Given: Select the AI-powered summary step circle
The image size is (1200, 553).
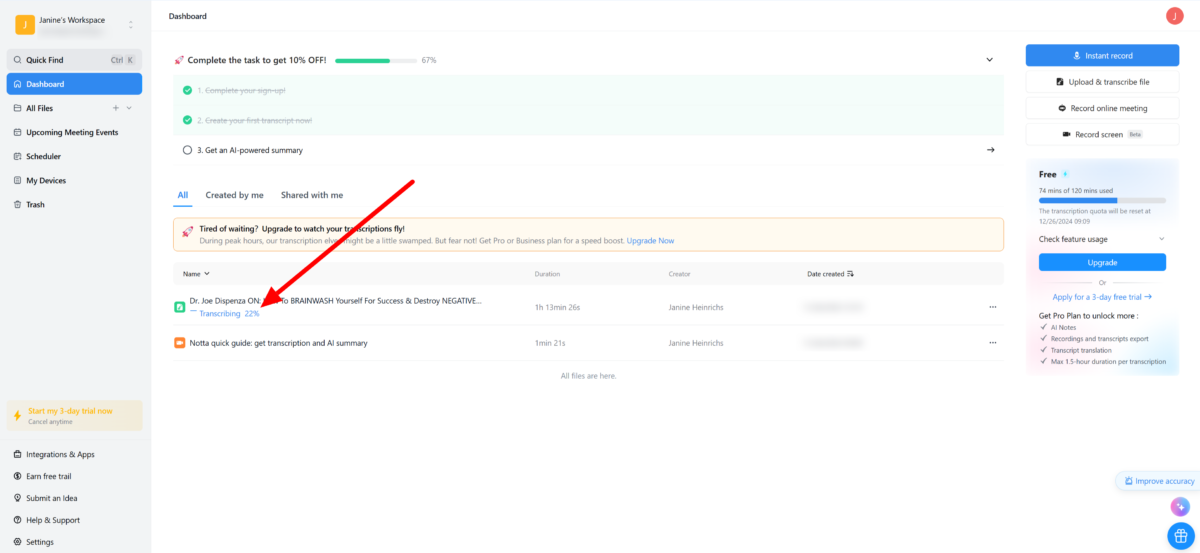Looking at the screenshot, I should [x=187, y=150].
